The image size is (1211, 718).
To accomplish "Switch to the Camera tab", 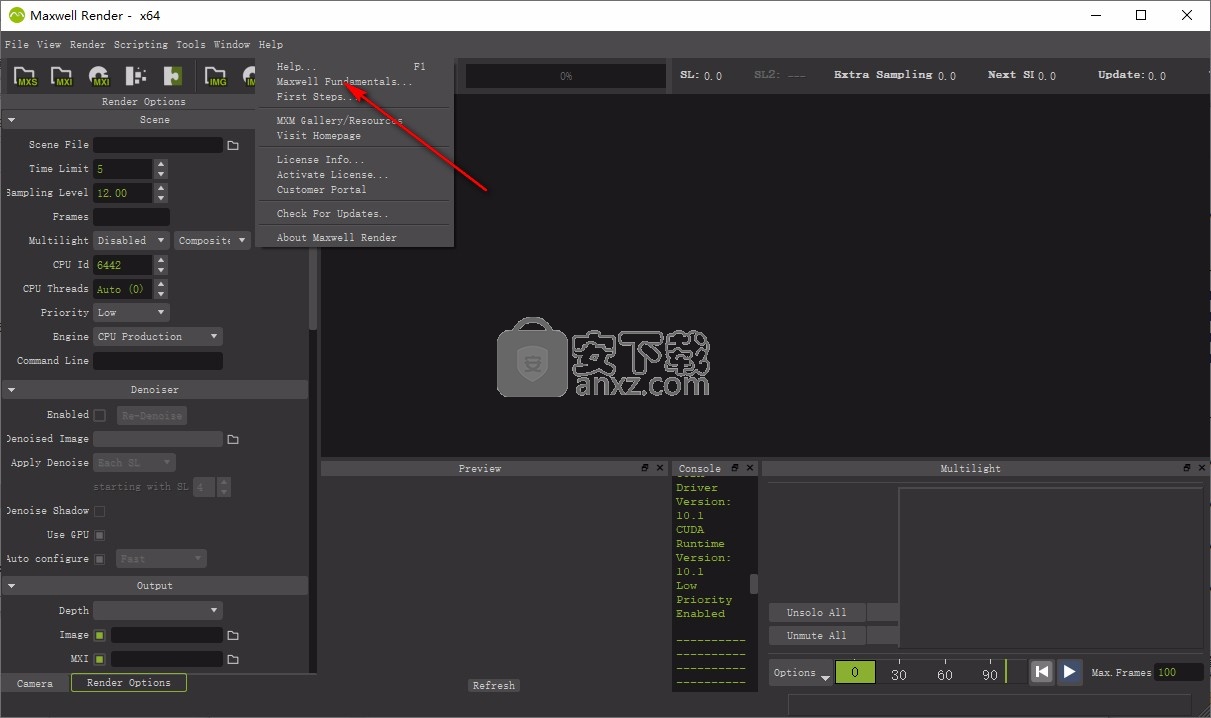I will [x=35, y=683].
